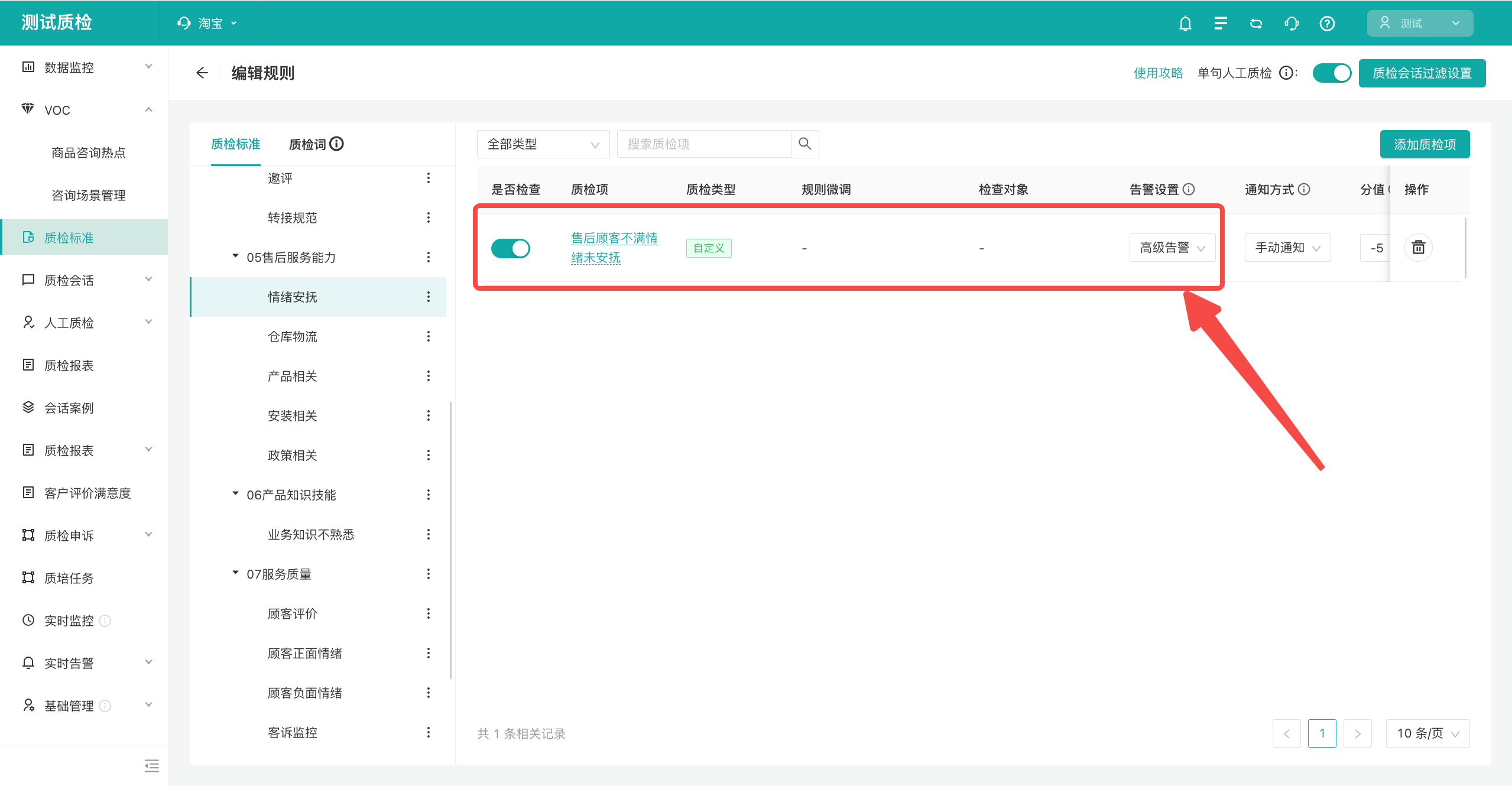The width and height of the screenshot is (1512, 786).
Task: Expand 数据监控 sidebar menu
Action: point(84,67)
